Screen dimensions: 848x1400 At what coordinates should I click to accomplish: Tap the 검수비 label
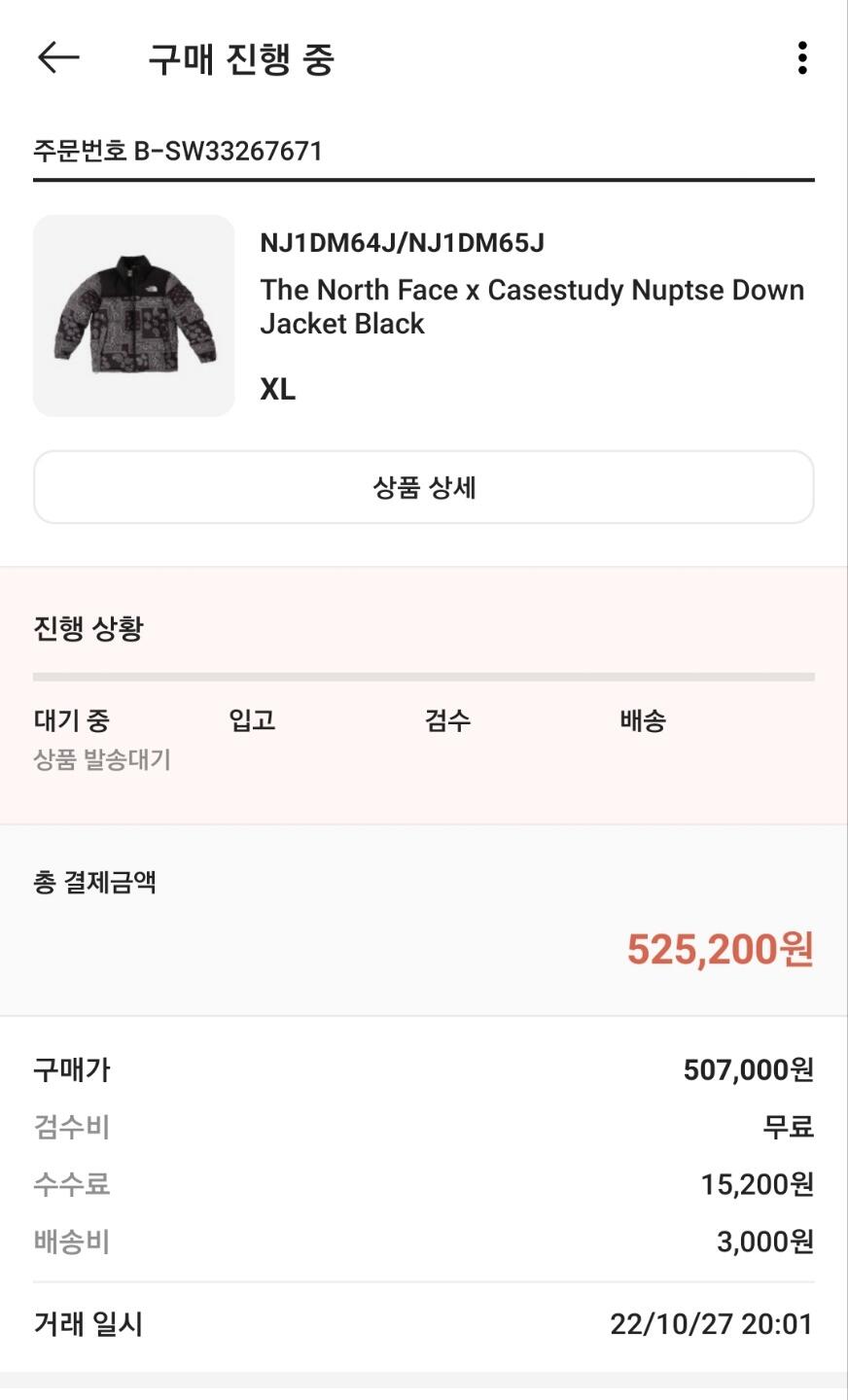pos(72,1128)
